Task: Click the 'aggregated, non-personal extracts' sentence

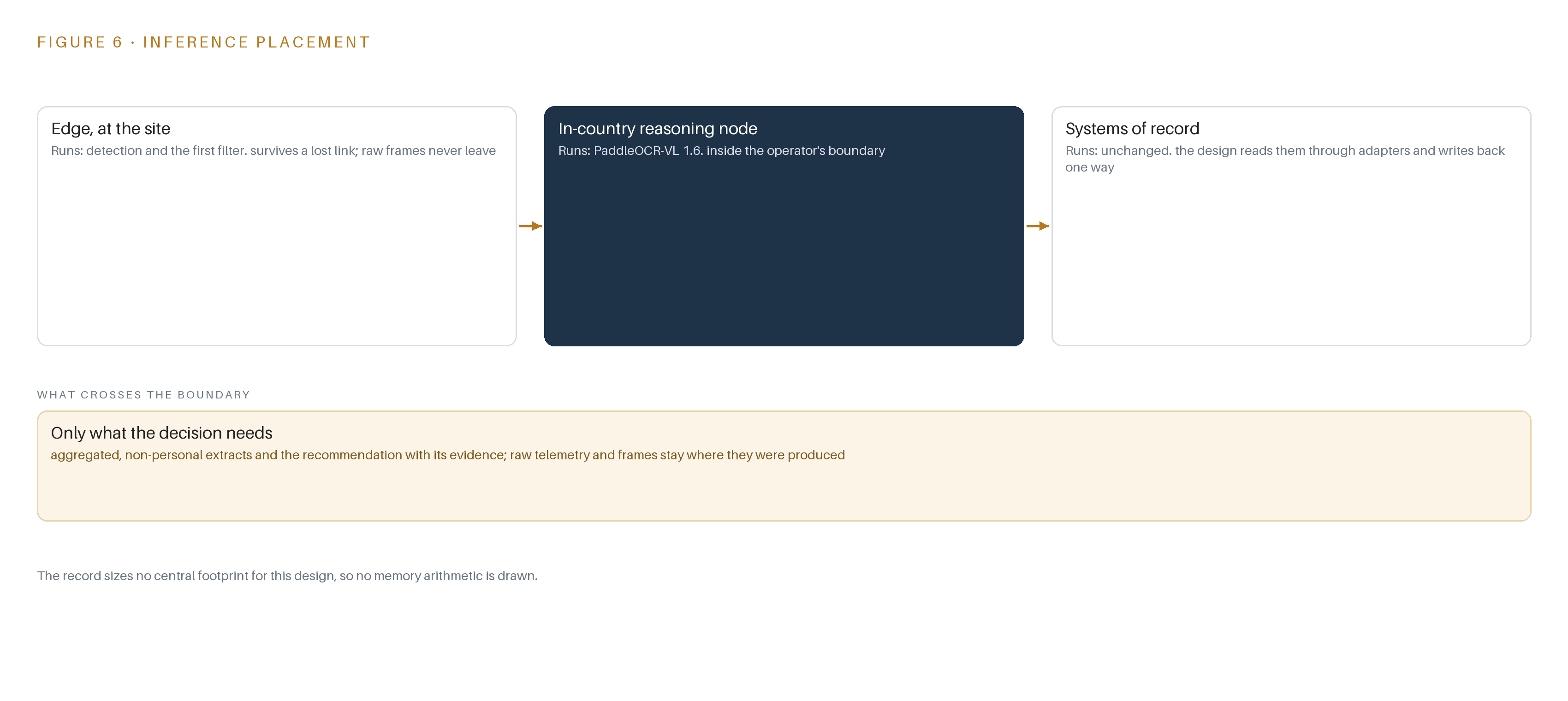Action: 447,455
